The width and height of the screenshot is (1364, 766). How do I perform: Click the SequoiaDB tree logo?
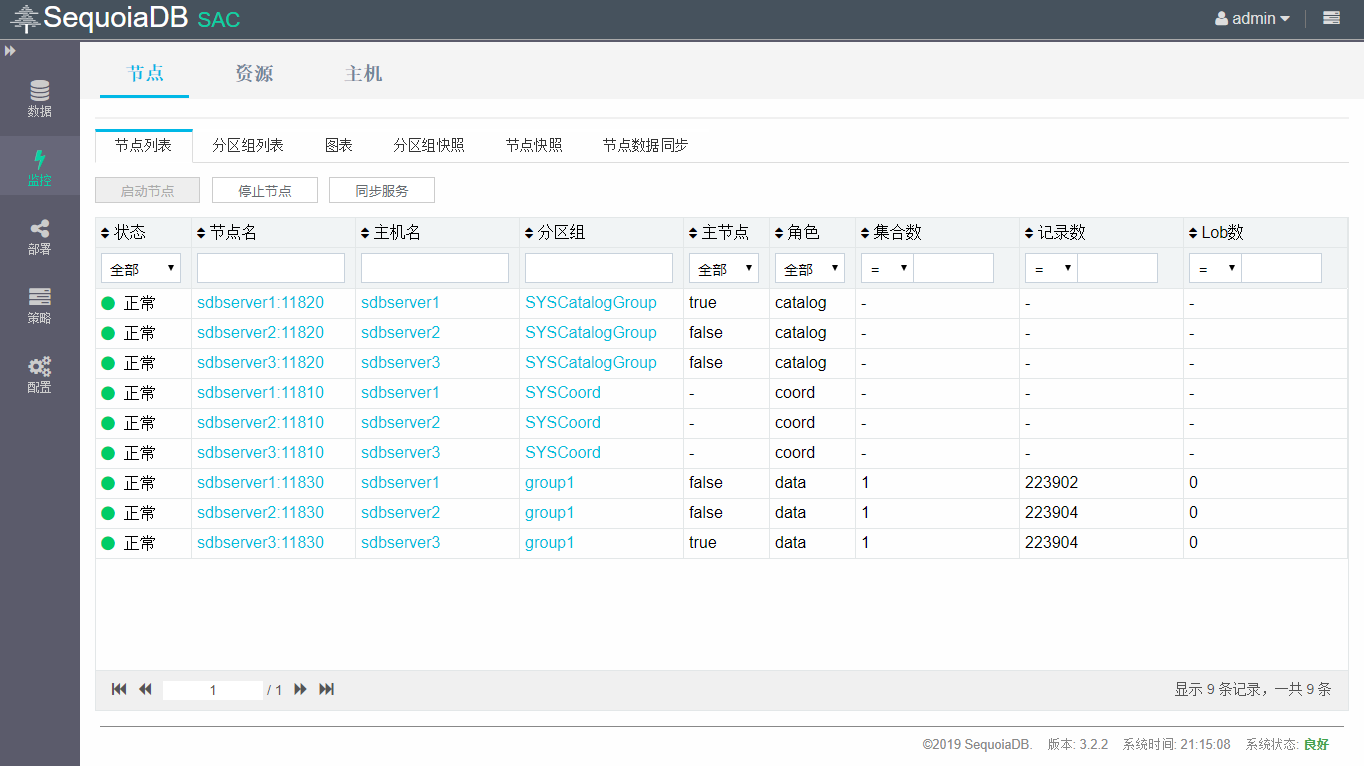26,19
